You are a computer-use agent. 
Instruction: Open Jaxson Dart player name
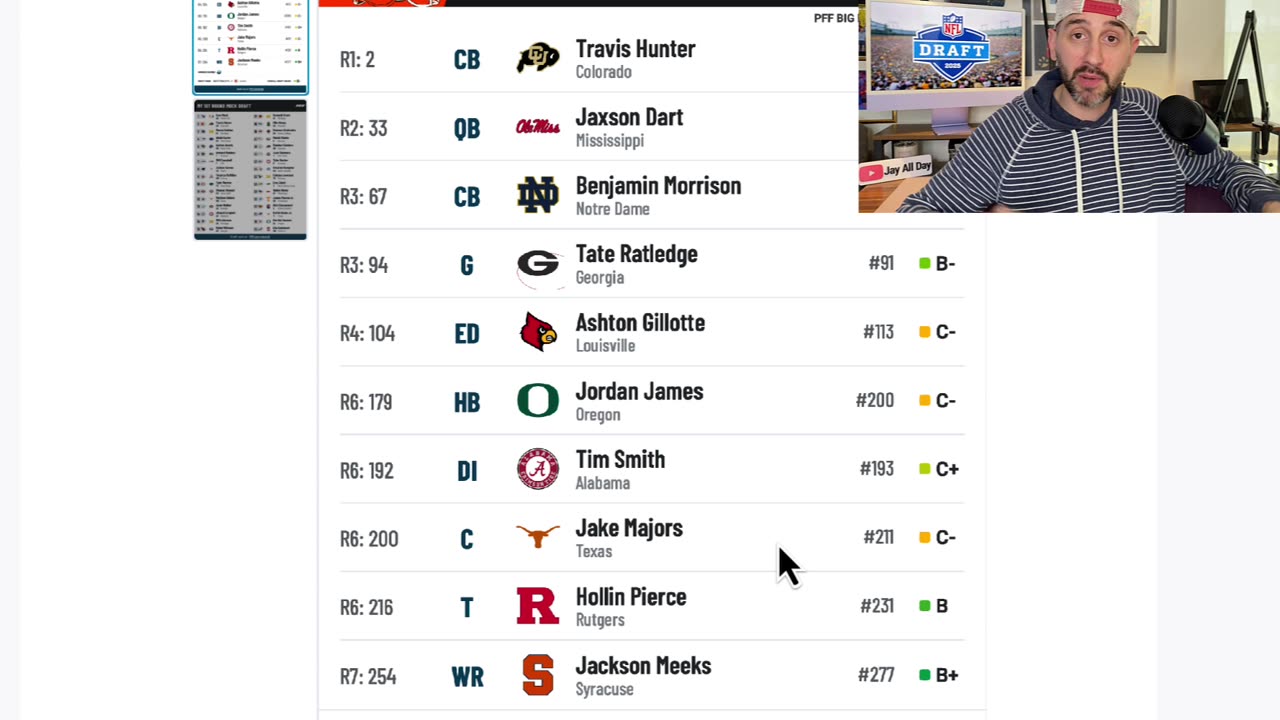click(629, 117)
